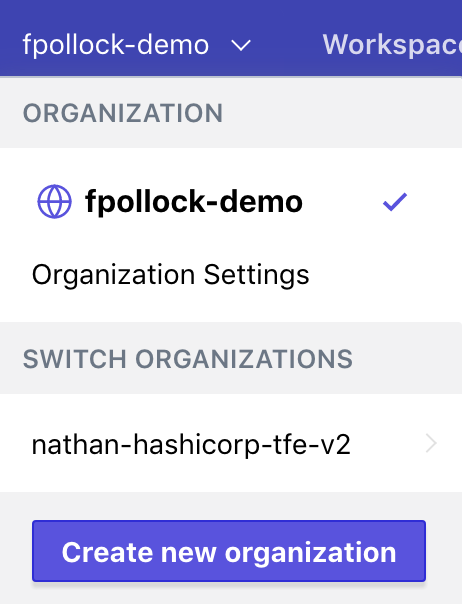Click the SWITCH ORGANIZATIONS section heading
Viewport: 462px width, 604px height.
[188, 359]
